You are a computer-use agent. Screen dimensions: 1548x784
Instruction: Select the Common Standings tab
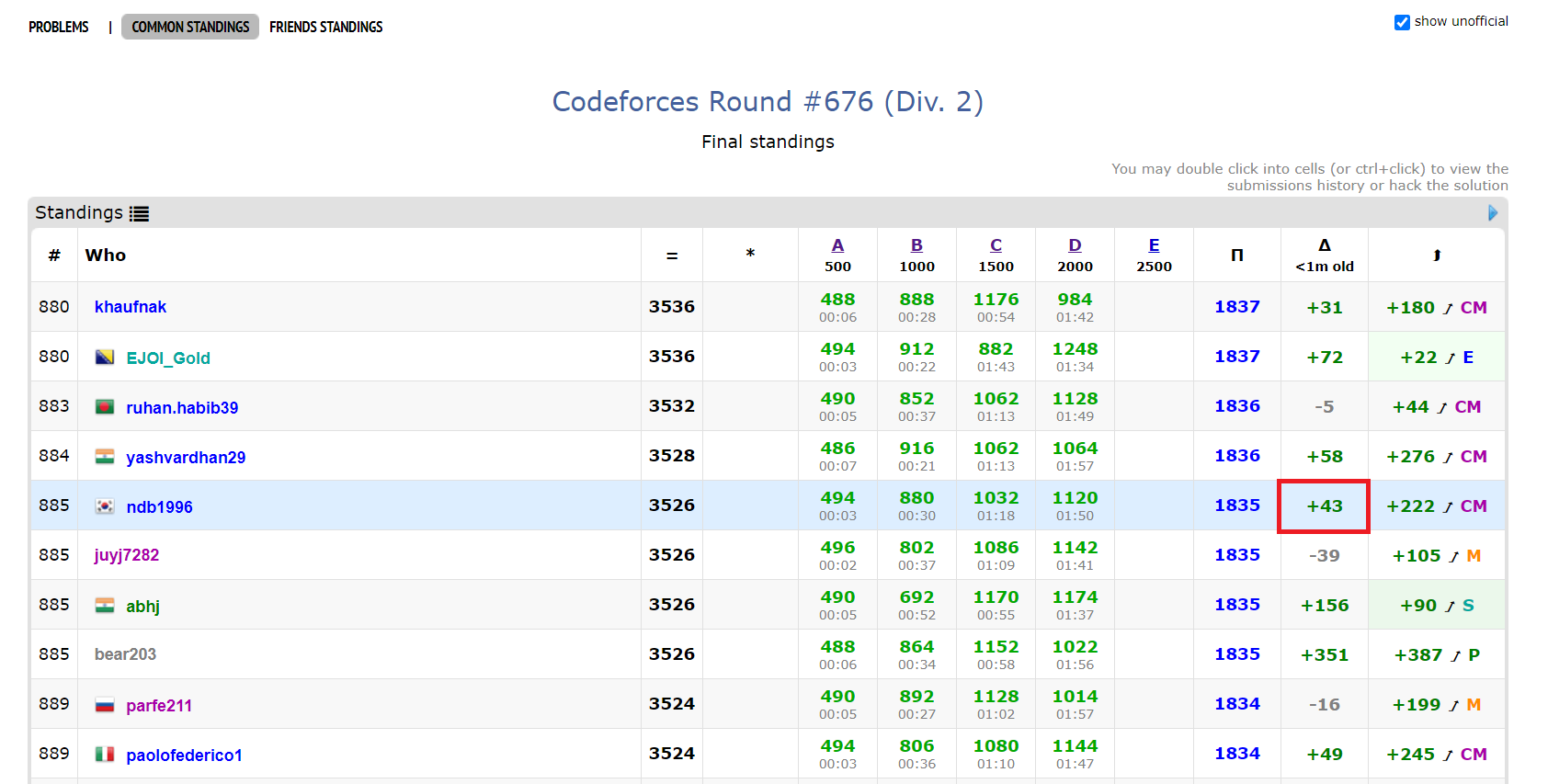click(x=190, y=28)
